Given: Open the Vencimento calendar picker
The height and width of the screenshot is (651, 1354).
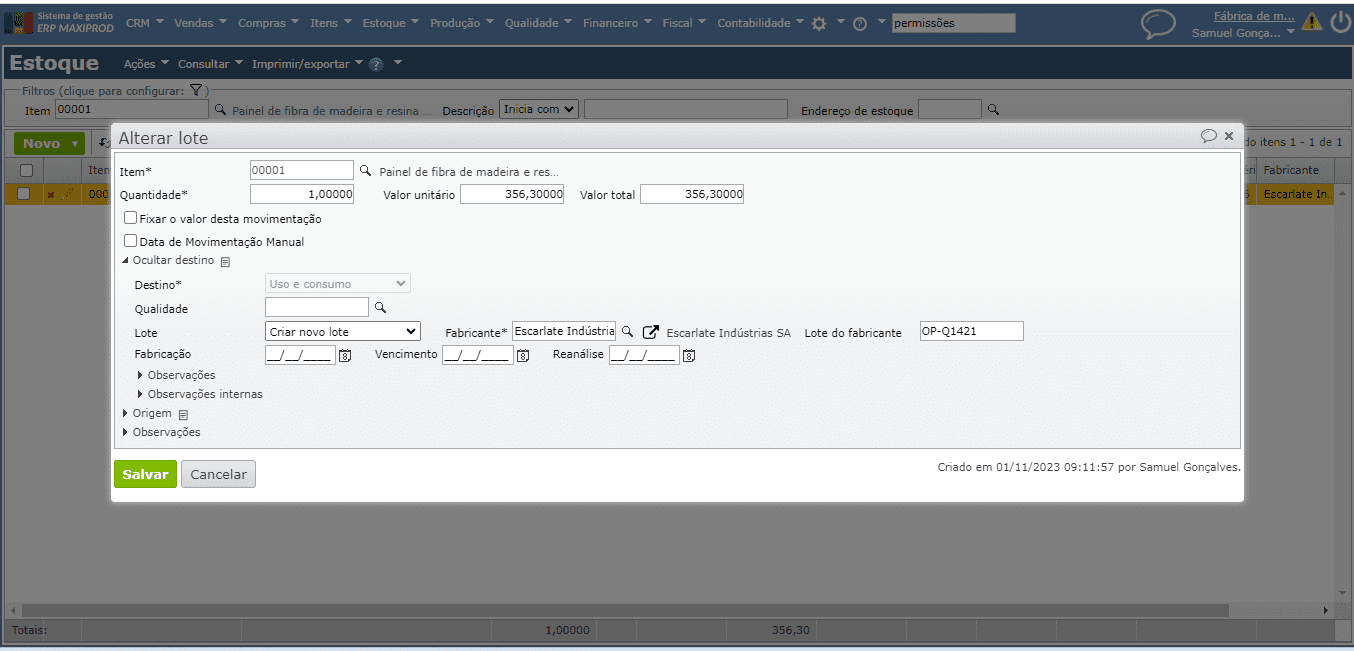Looking at the screenshot, I should pyautogui.click(x=523, y=355).
